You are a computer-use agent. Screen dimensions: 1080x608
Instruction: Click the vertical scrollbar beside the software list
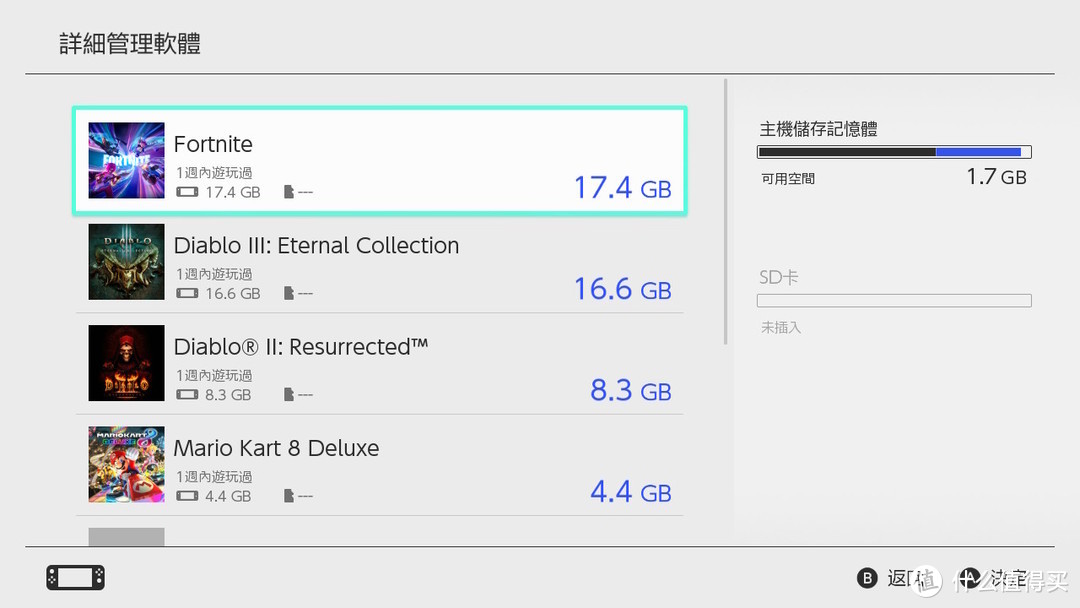(x=725, y=211)
